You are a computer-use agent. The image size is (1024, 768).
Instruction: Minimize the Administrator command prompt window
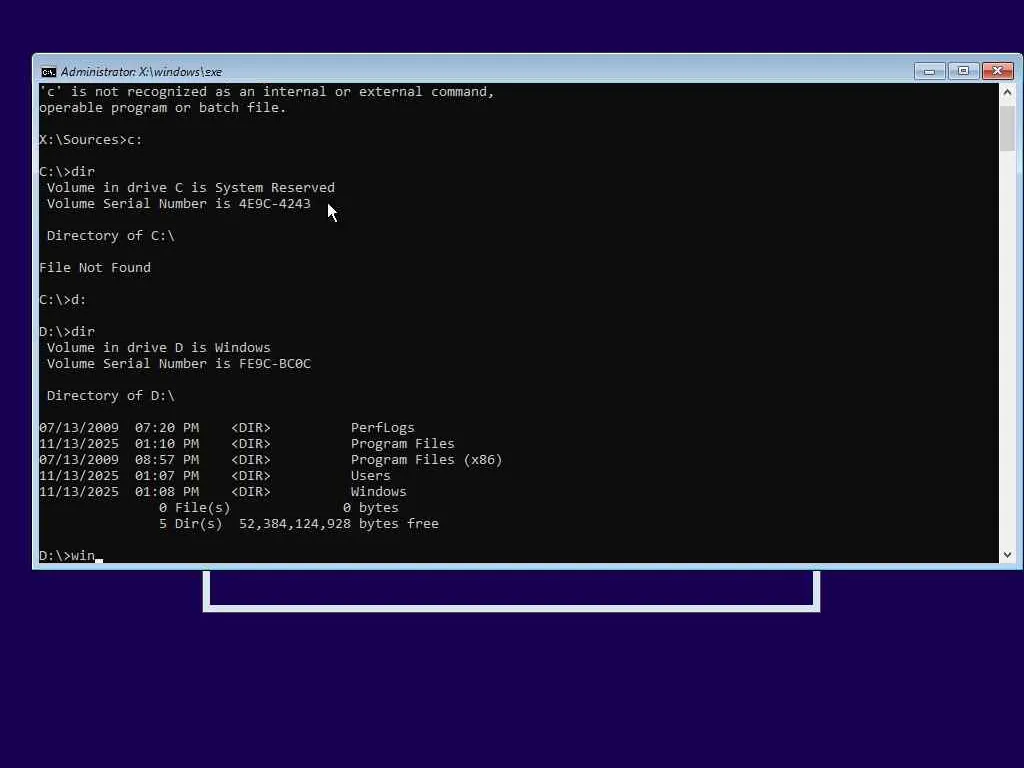coord(929,71)
